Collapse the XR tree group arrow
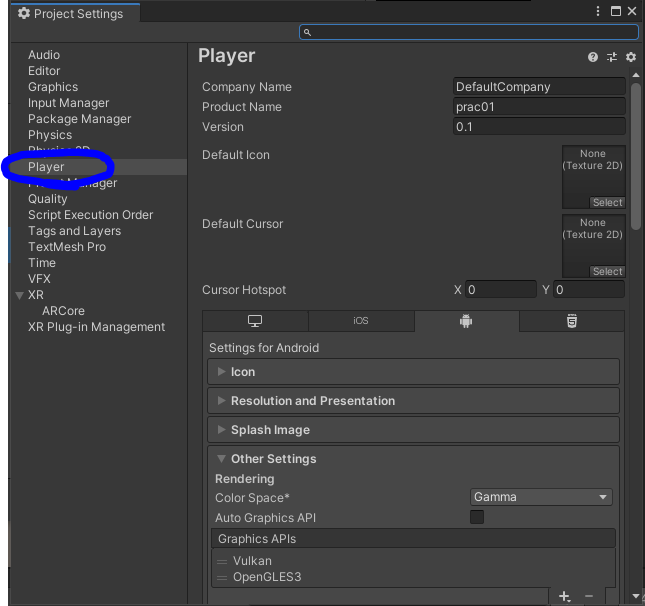 (x=19, y=295)
